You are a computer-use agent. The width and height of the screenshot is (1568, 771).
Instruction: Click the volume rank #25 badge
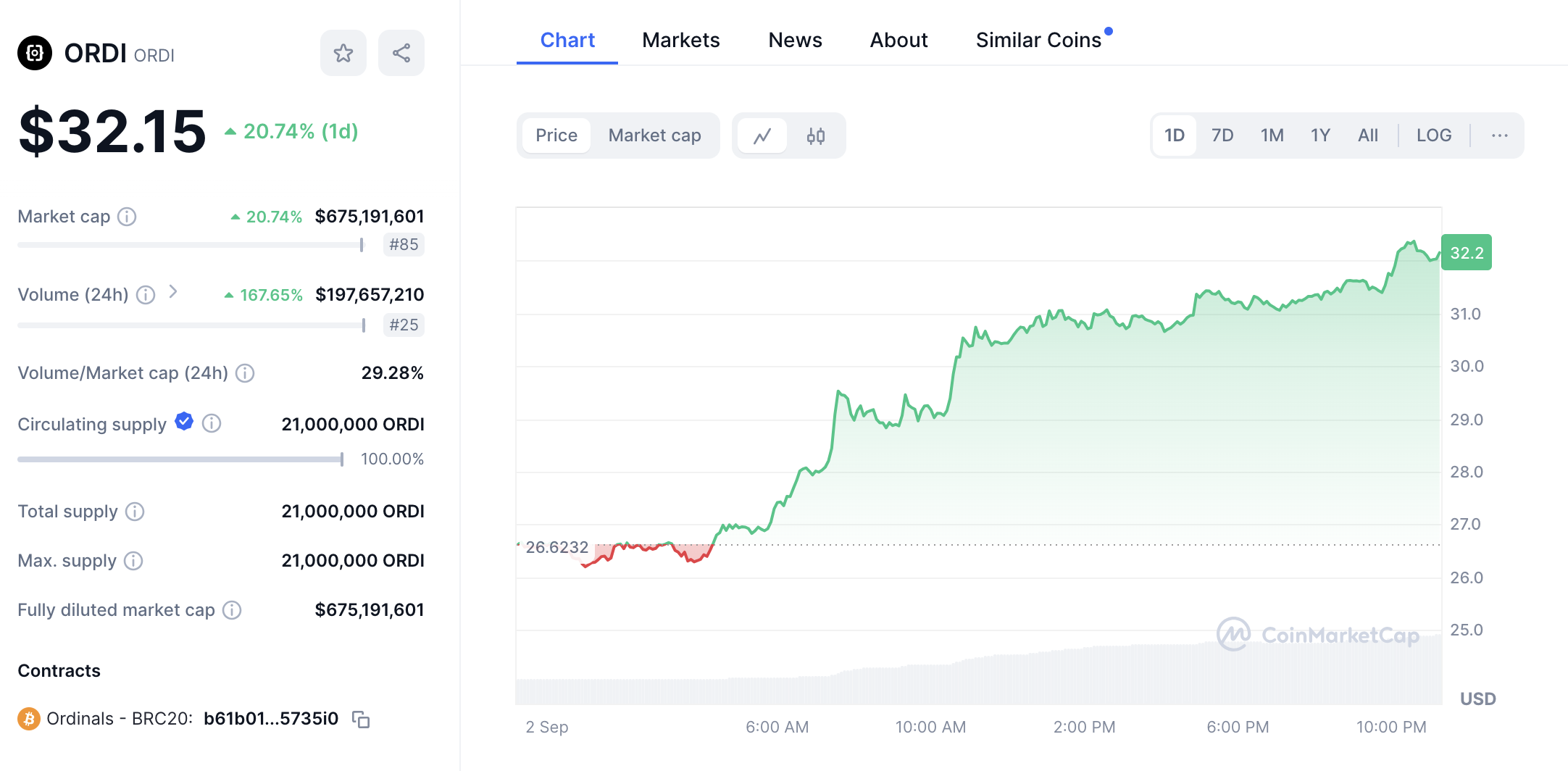click(x=404, y=325)
